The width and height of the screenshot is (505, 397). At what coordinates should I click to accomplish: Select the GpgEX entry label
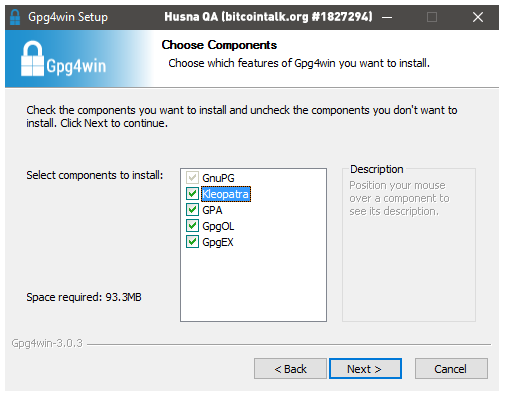pyautogui.click(x=218, y=242)
